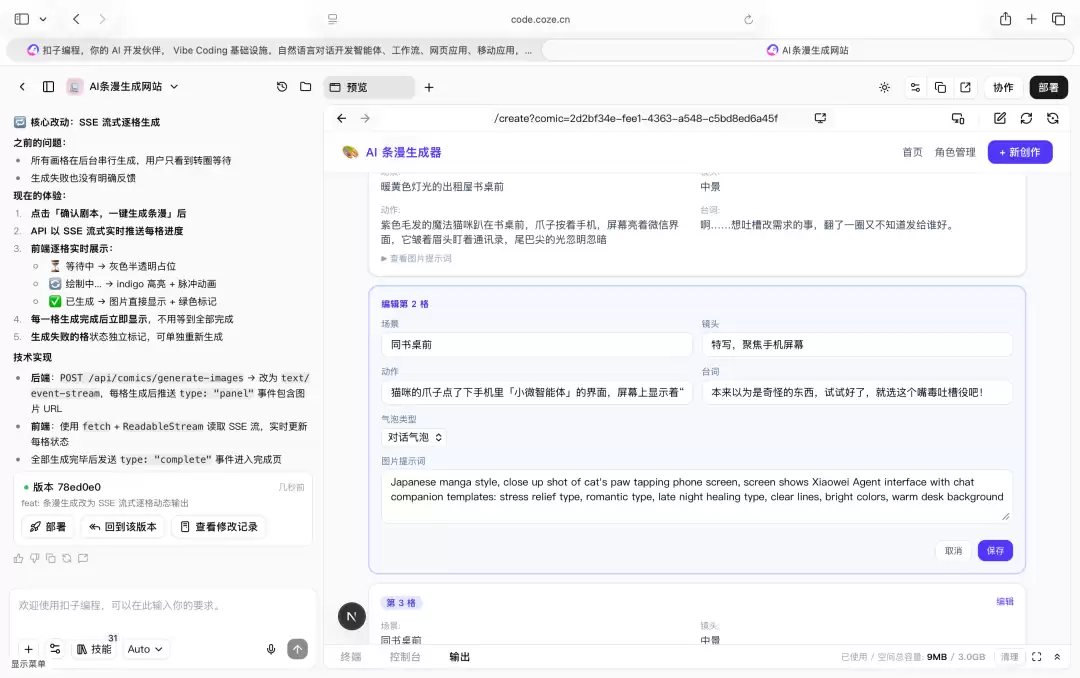Toggle the chat sidebar panel icon
The height and width of the screenshot is (678, 1080).
(48, 87)
